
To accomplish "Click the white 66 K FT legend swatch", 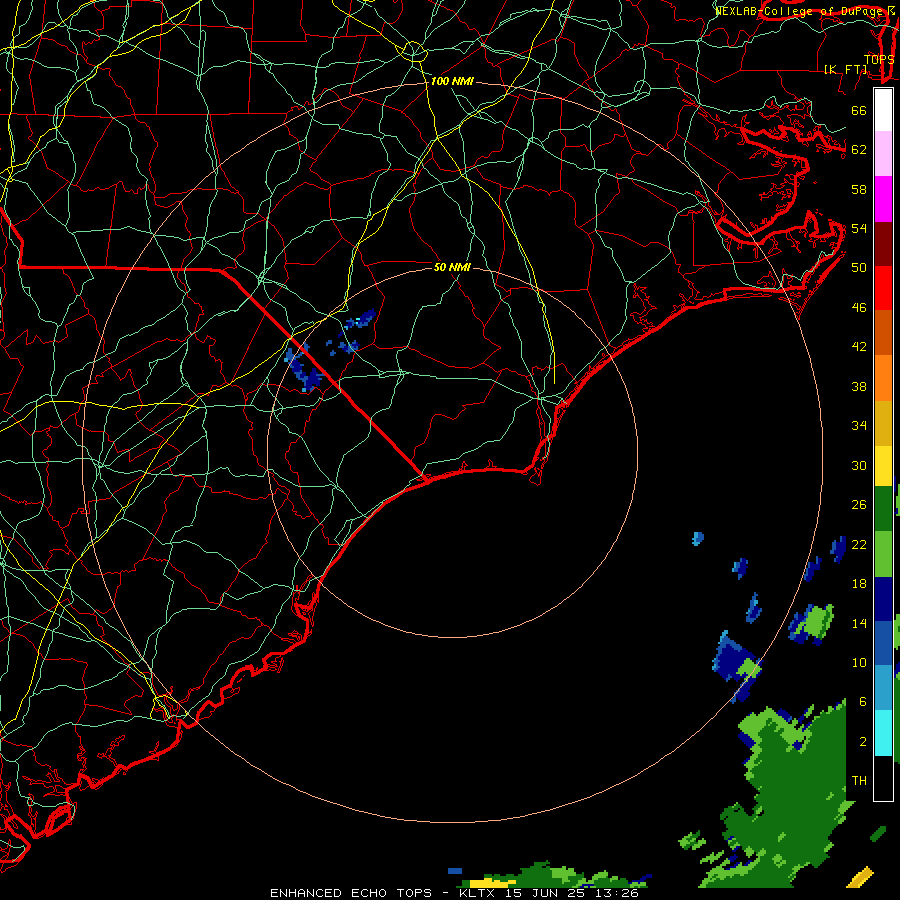I will pos(883,110).
